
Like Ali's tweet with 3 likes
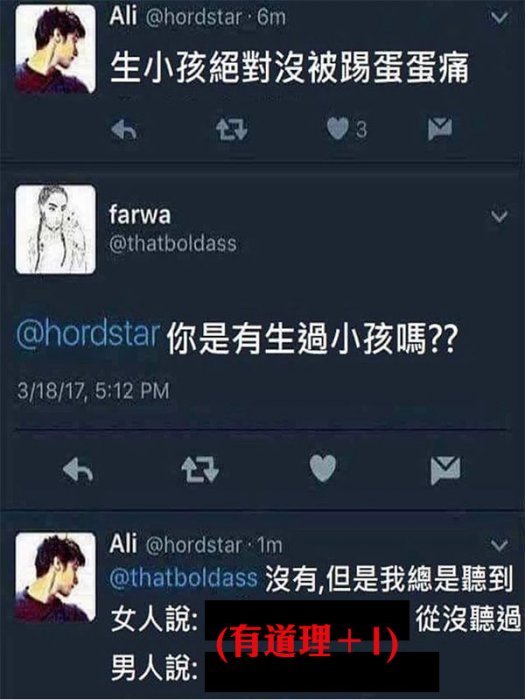pyautogui.click(x=338, y=129)
